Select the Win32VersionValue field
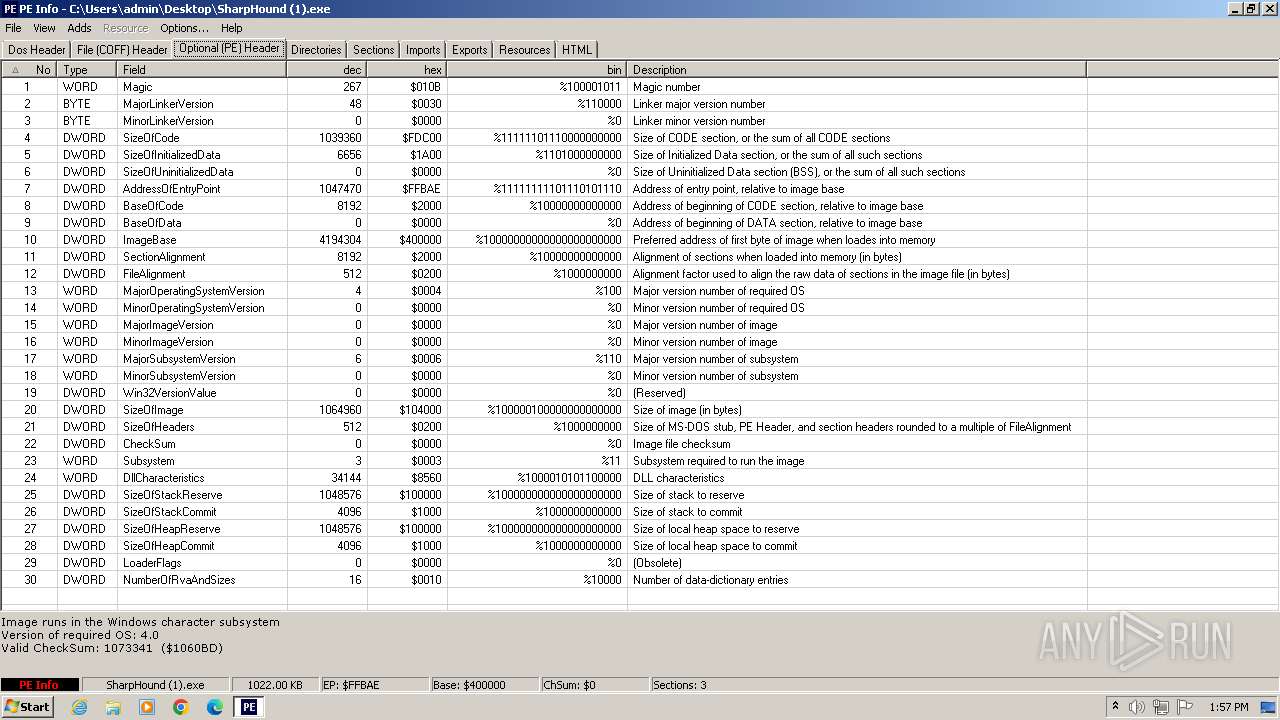Screen dimensions: 1280x720 [x=170, y=393]
